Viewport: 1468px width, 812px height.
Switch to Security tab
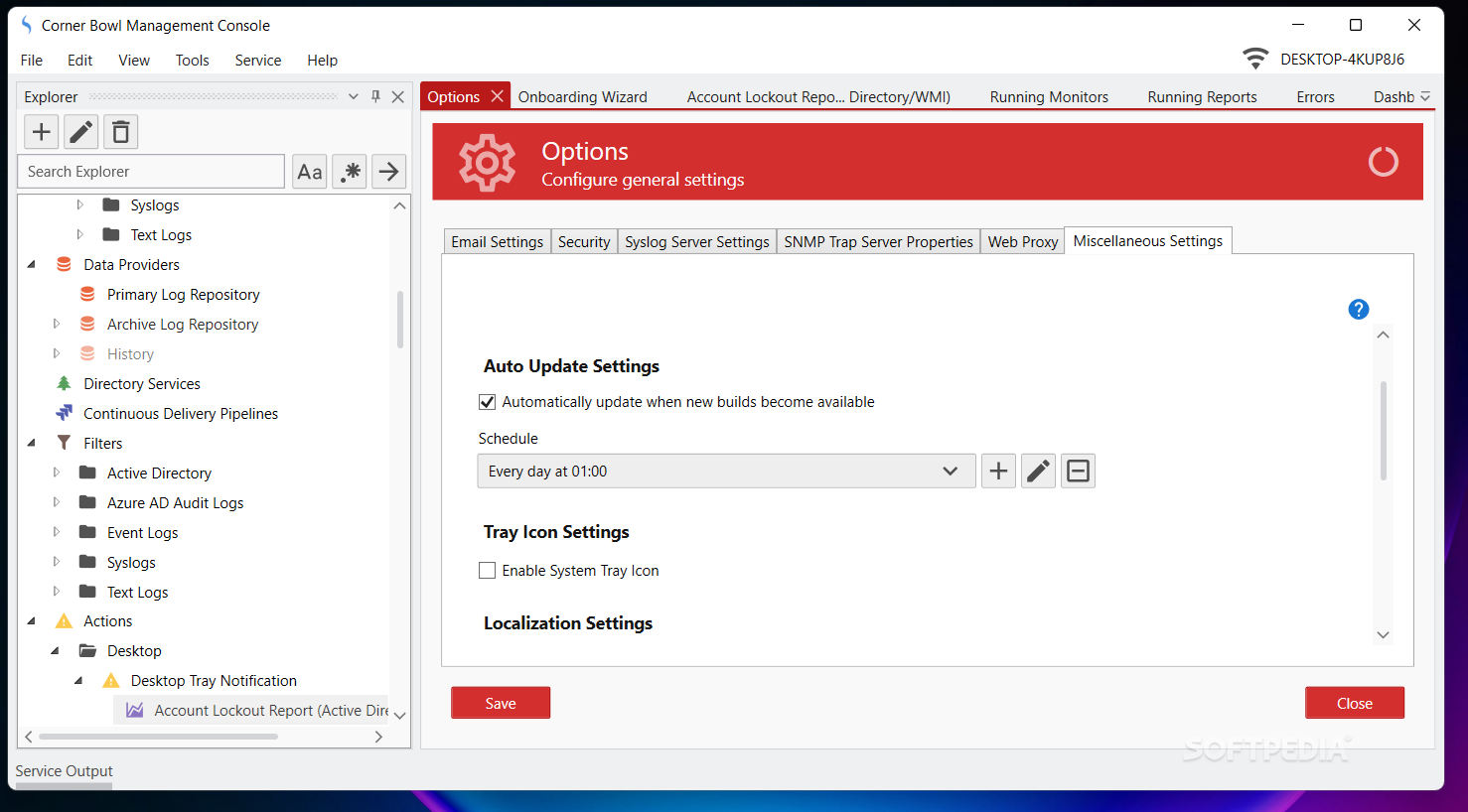click(584, 242)
